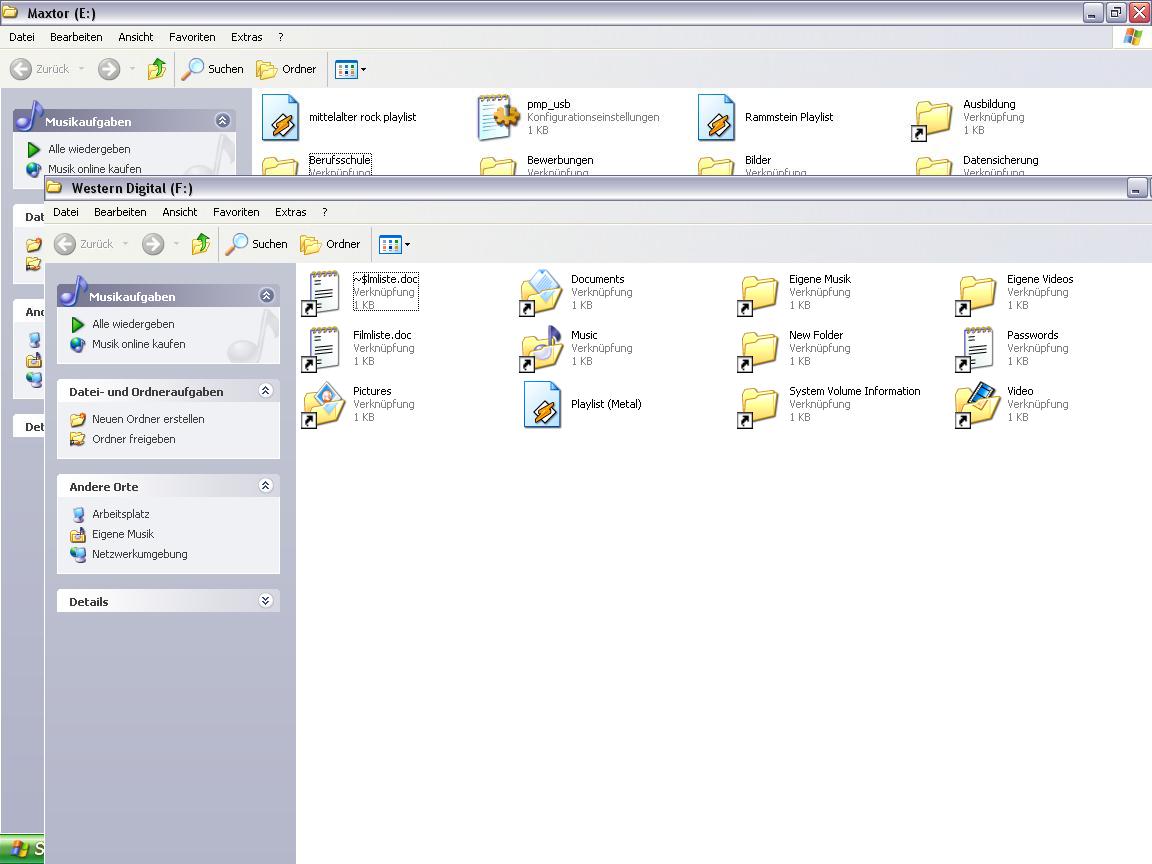Click Zurück back button in Western Digital window
Screen dimensions: 1152x864
(84, 244)
